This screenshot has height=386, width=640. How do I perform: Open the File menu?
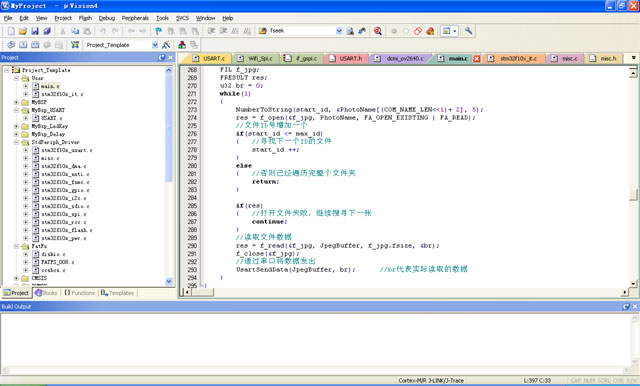pos(8,18)
